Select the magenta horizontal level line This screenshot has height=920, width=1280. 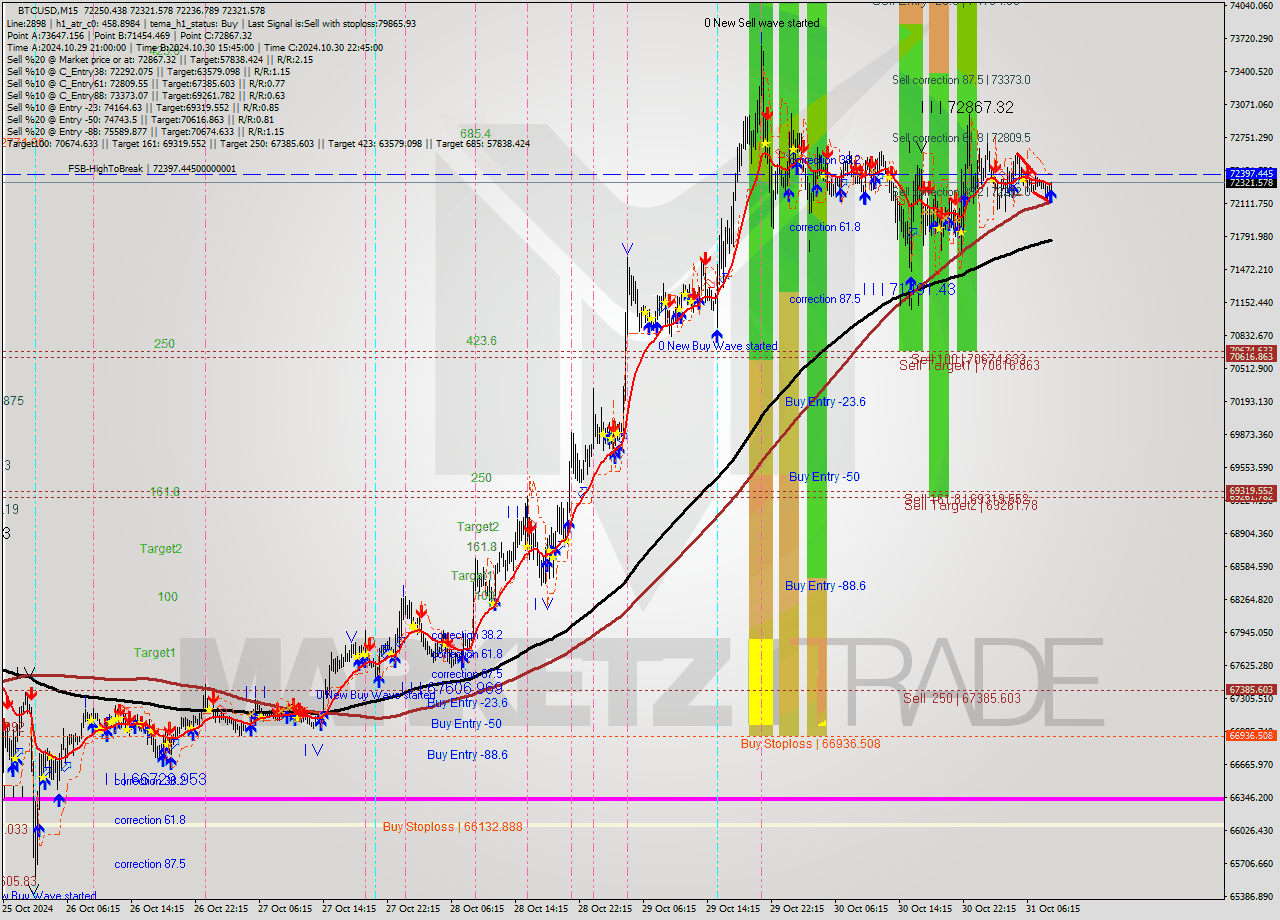pyautogui.click(x=612, y=798)
